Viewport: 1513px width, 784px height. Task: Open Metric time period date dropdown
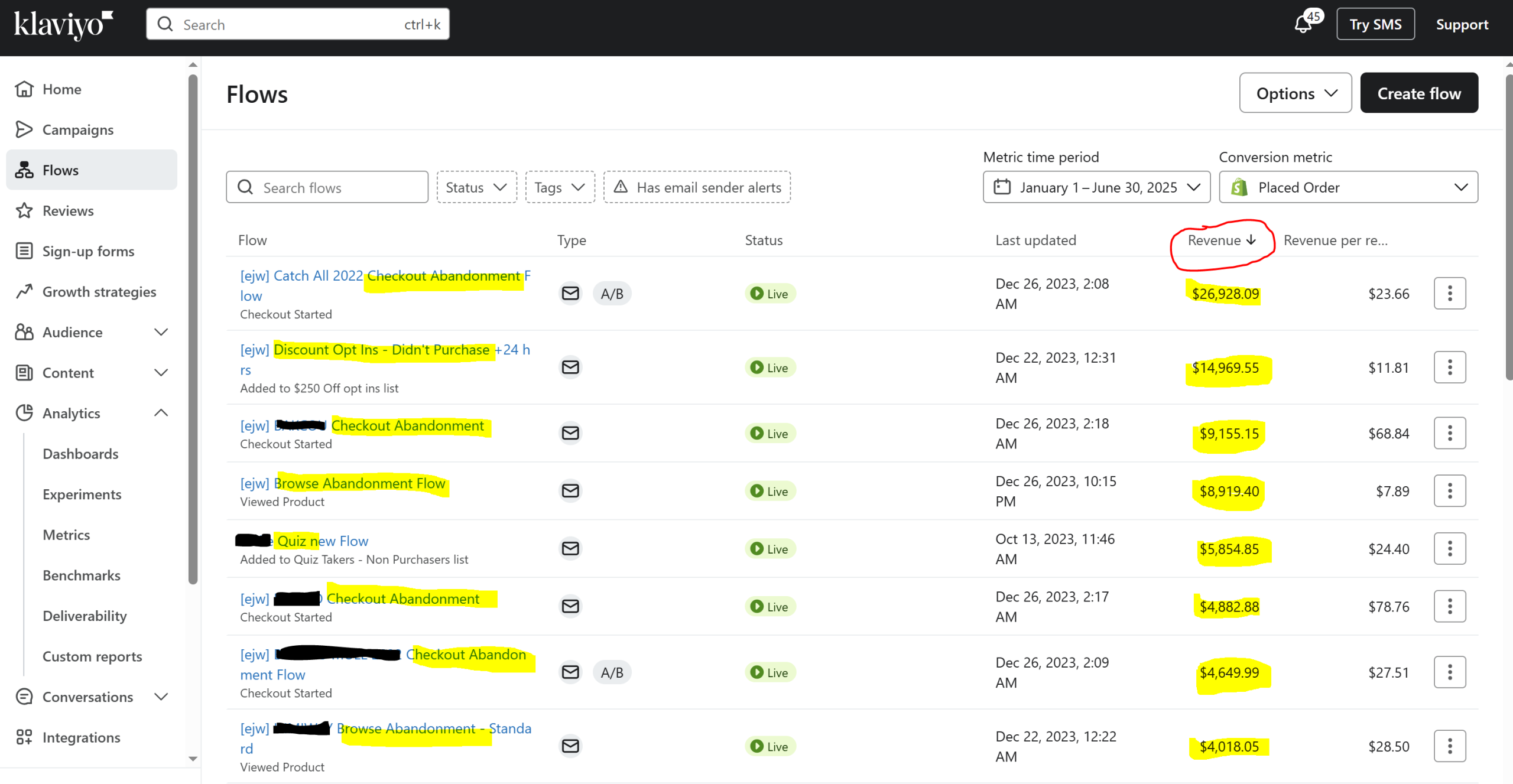click(1096, 187)
